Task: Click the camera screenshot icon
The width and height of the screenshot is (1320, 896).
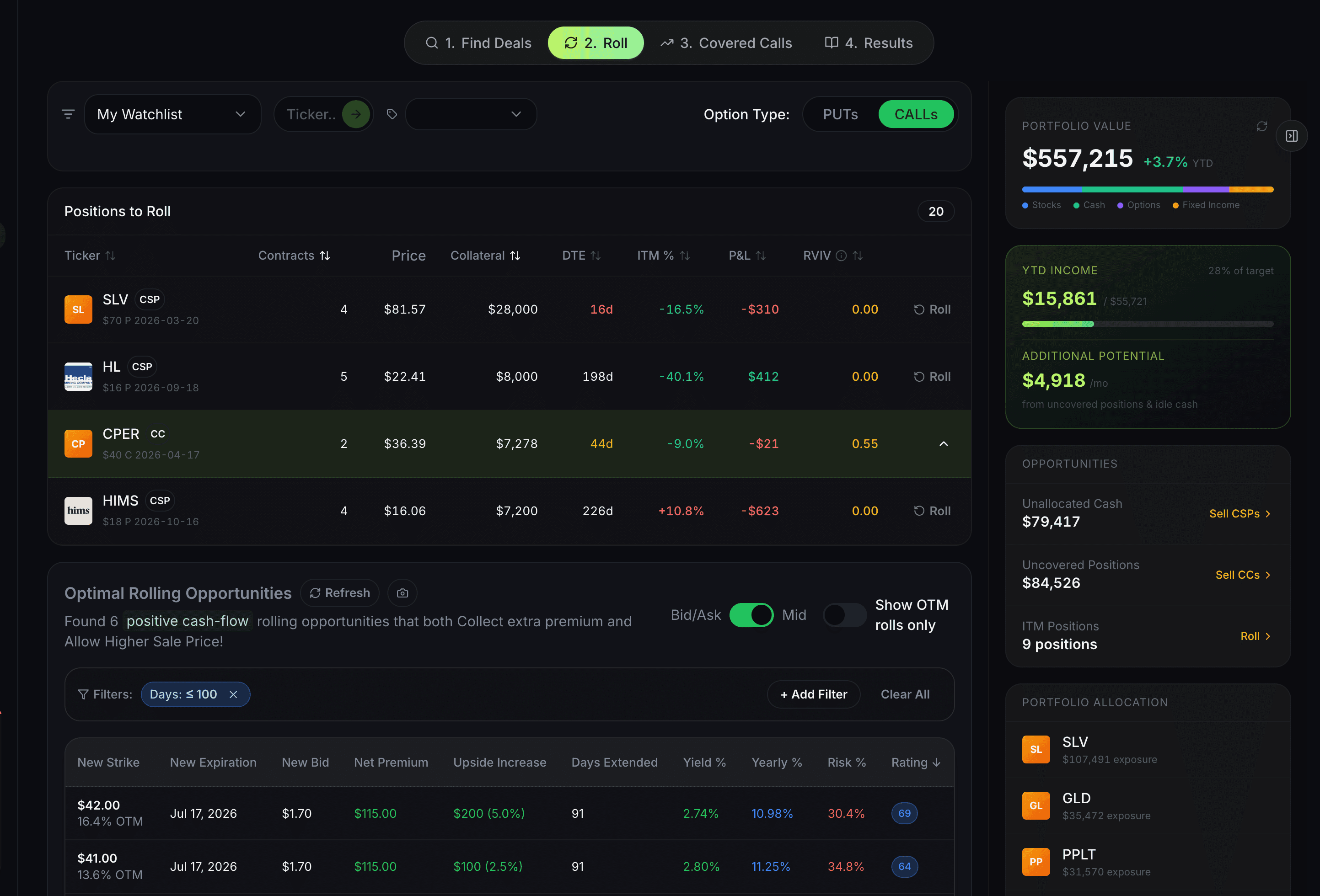Action: tap(402, 593)
